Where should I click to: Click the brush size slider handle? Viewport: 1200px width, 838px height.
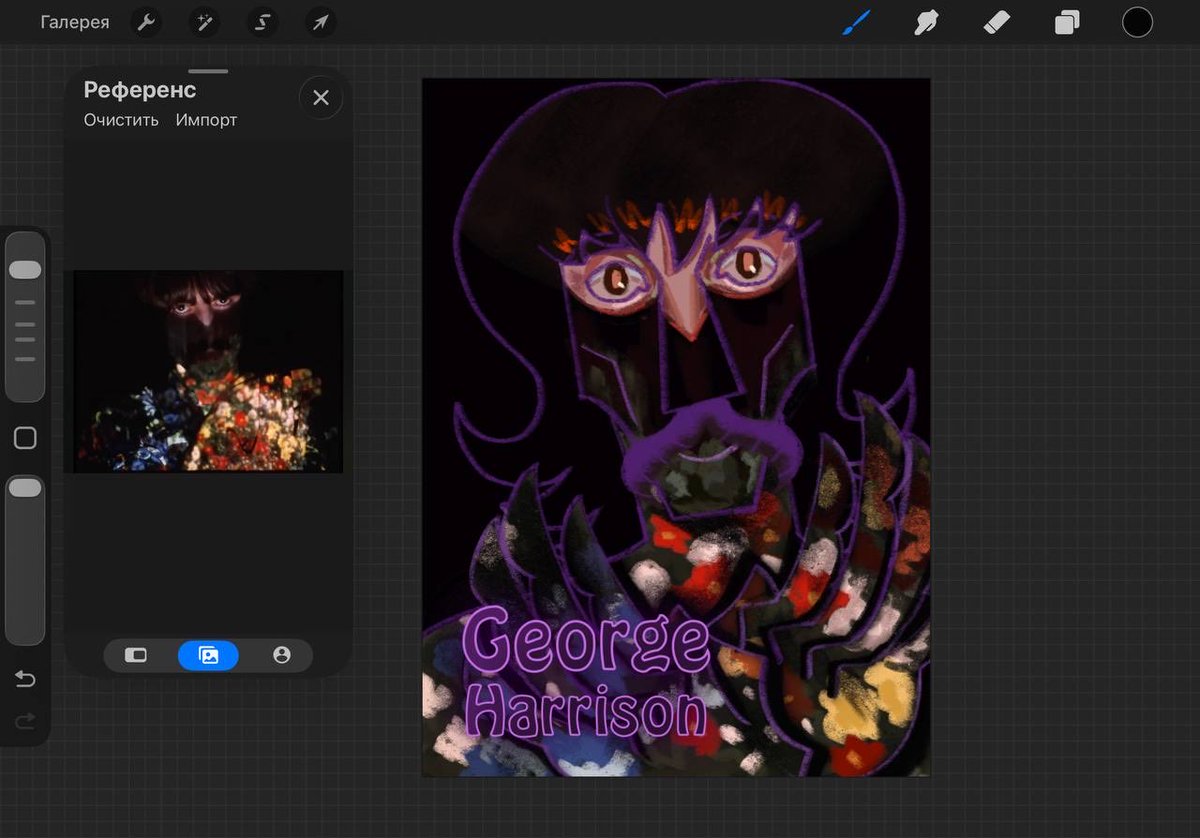[x=25, y=270]
